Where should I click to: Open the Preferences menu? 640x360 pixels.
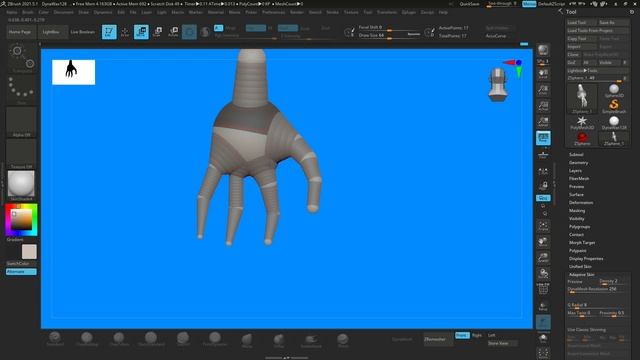273,12
